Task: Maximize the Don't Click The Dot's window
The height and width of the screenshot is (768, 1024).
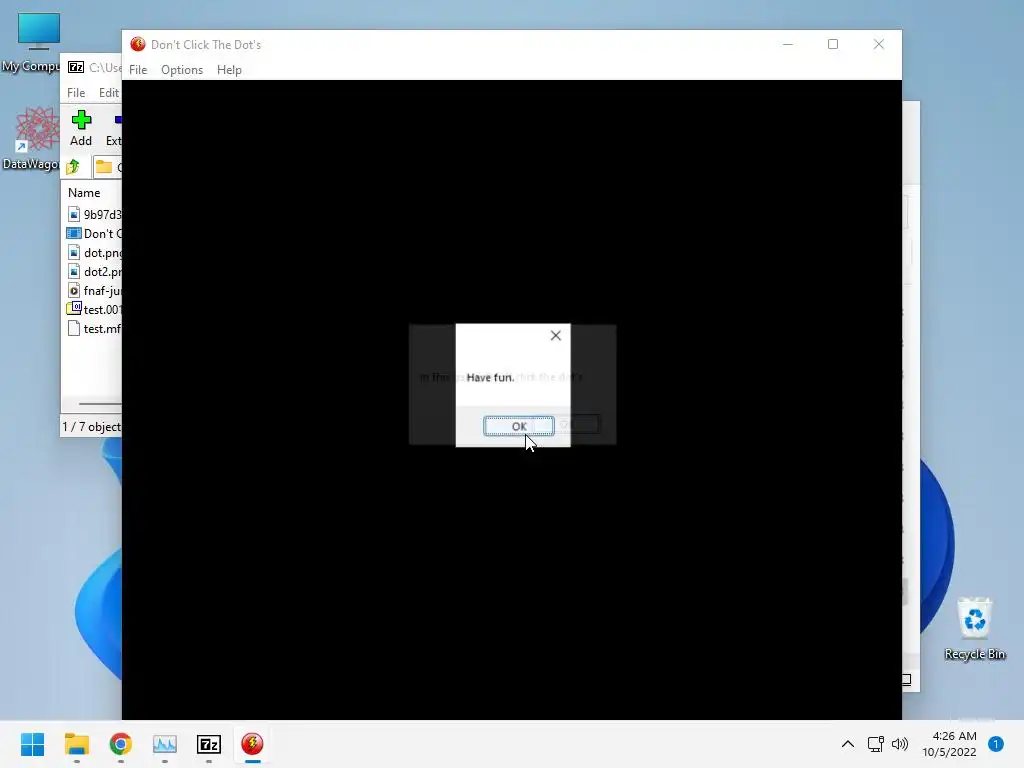Action: click(x=833, y=44)
